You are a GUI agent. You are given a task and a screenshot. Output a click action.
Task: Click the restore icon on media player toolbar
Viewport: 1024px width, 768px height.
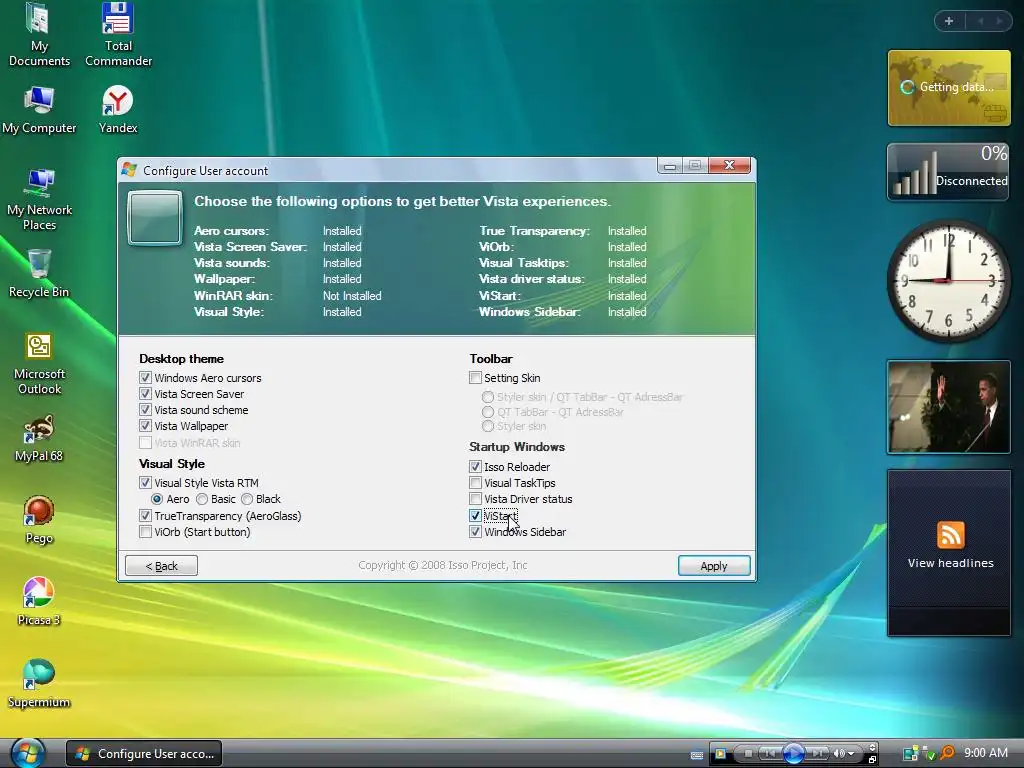872,760
